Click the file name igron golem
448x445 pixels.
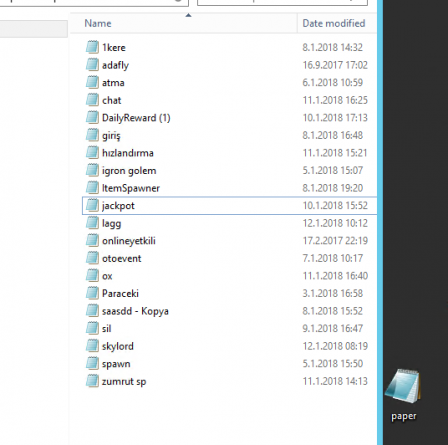coord(129,171)
